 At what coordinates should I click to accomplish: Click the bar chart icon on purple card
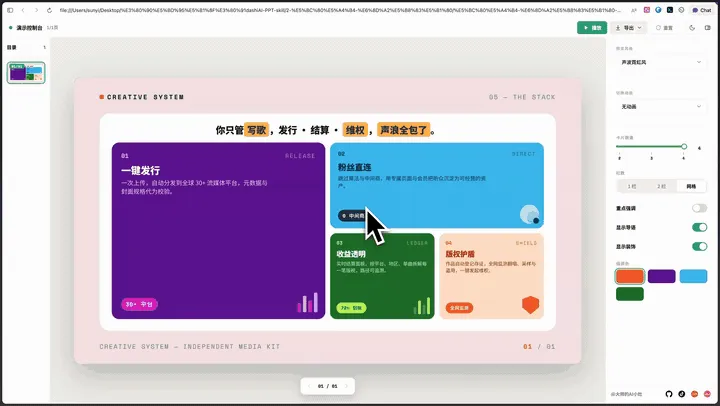[308, 302]
